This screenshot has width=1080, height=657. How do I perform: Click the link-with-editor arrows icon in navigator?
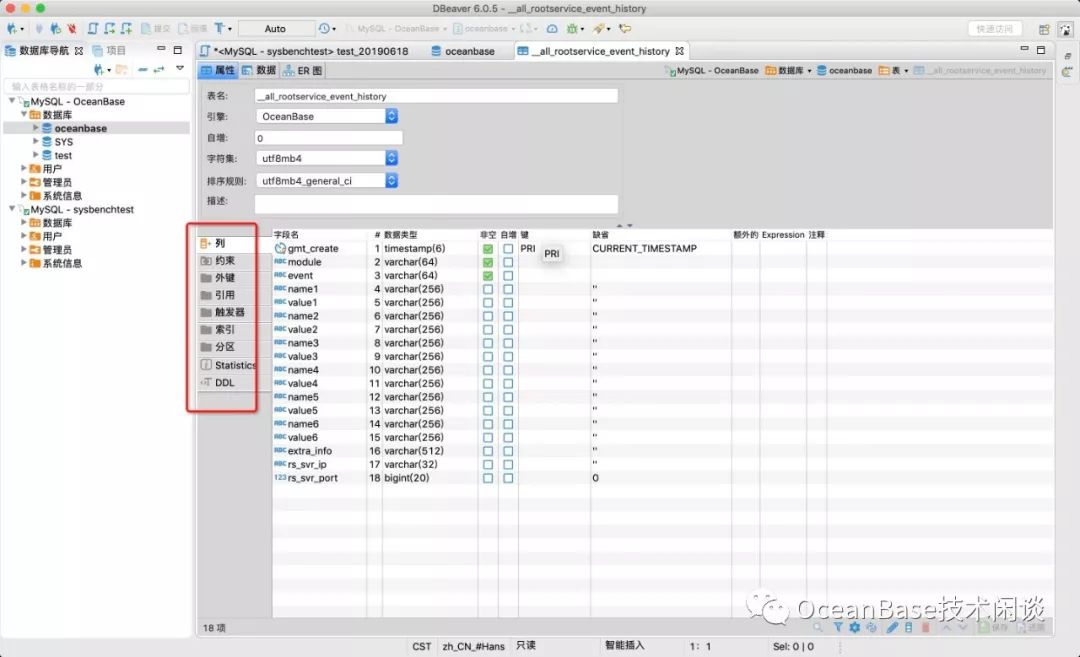tap(159, 69)
